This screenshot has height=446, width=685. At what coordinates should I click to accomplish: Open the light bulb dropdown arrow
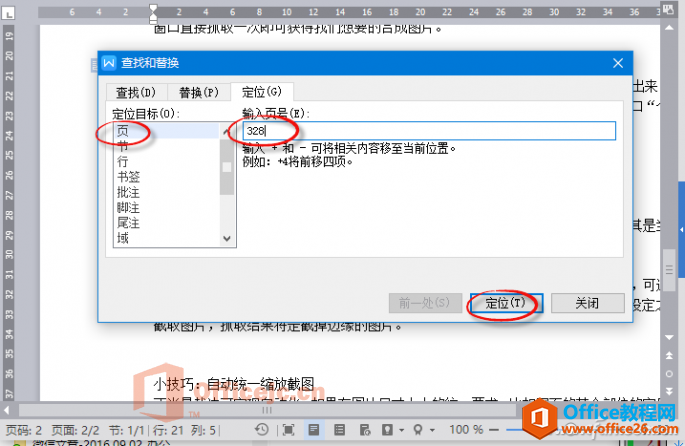pos(432,430)
